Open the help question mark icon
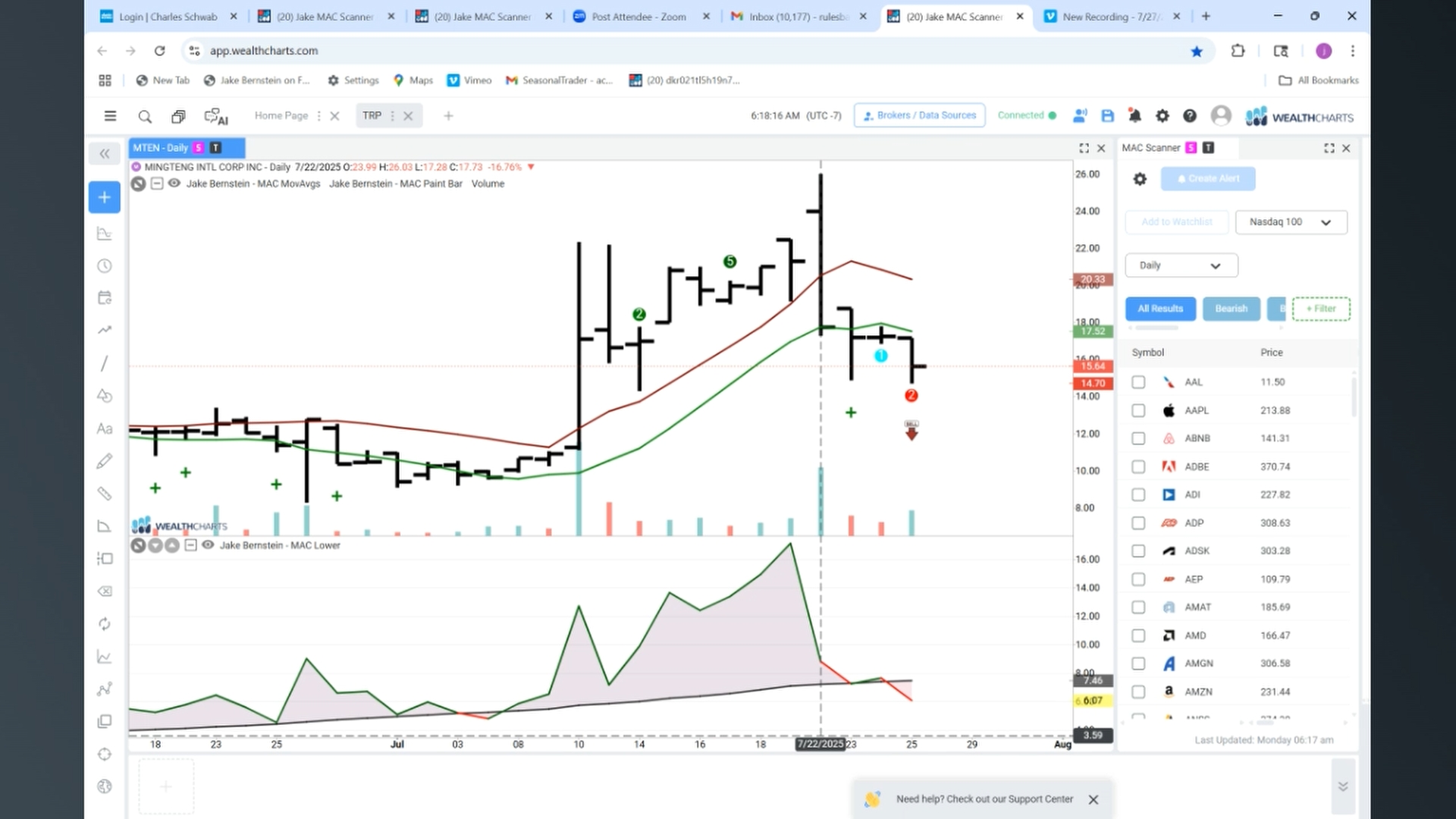The image size is (1456, 819). [1190, 116]
